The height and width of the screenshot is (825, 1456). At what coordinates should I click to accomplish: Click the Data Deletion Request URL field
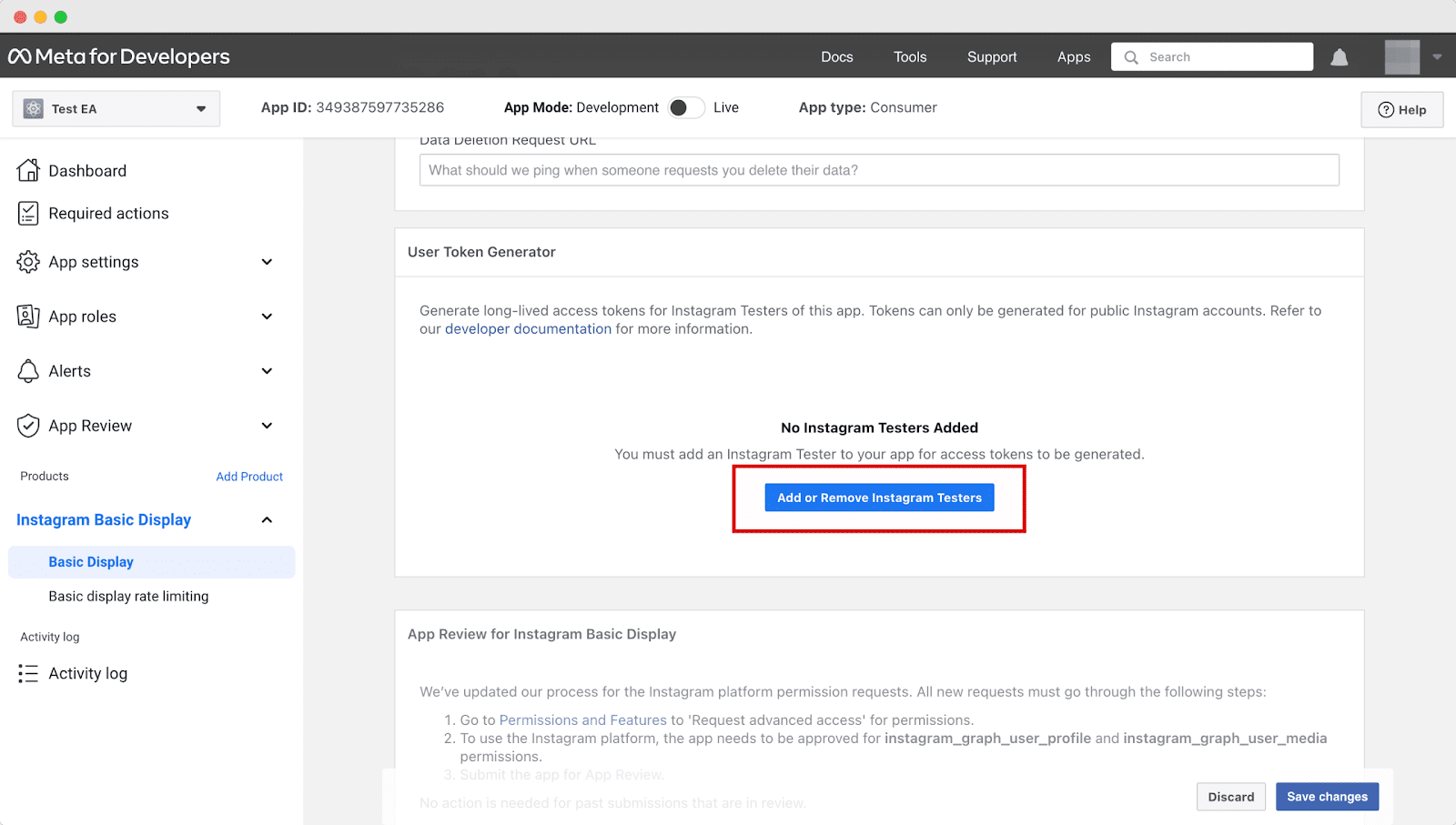click(879, 170)
